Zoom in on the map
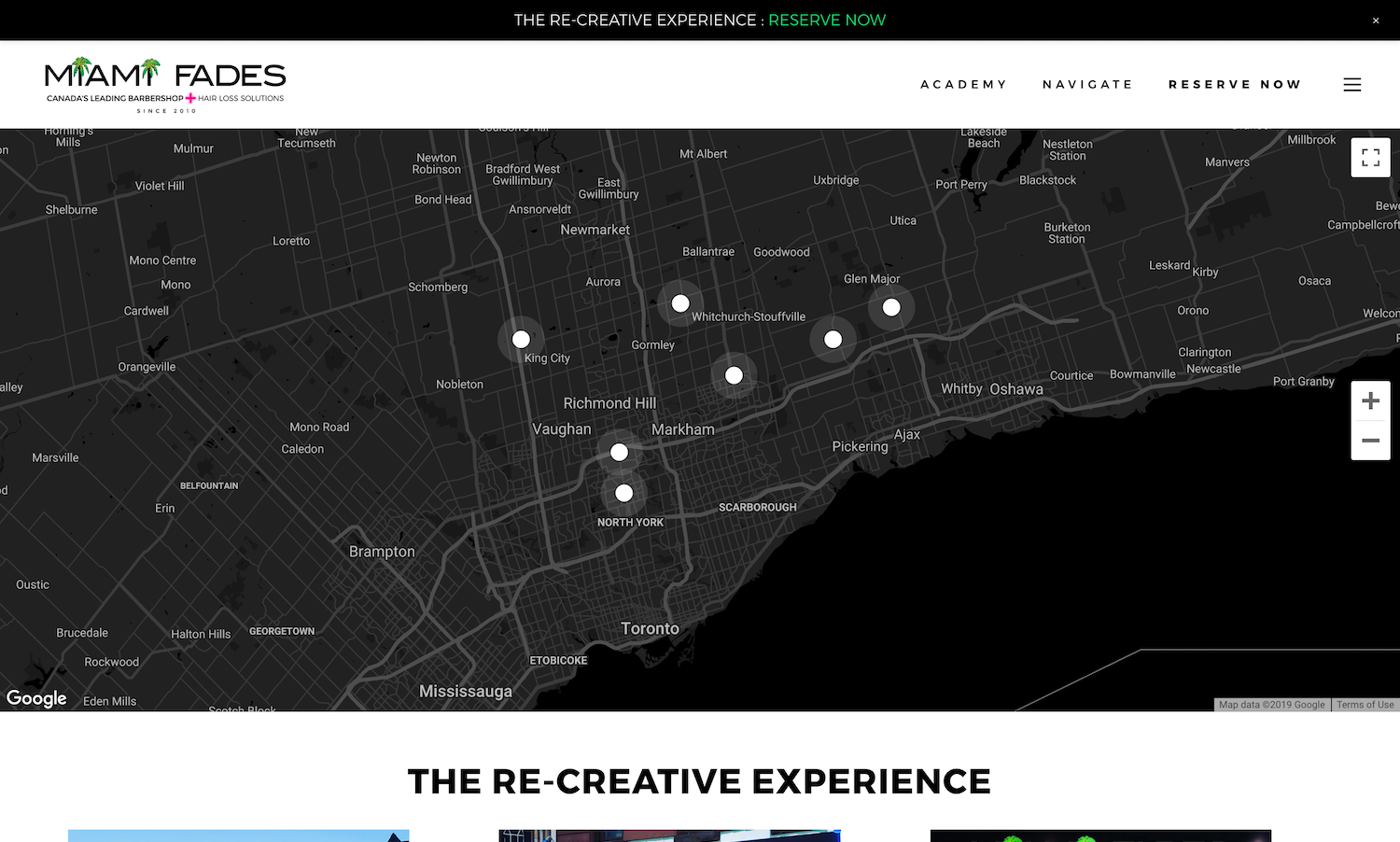 pyautogui.click(x=1370, y=401)
